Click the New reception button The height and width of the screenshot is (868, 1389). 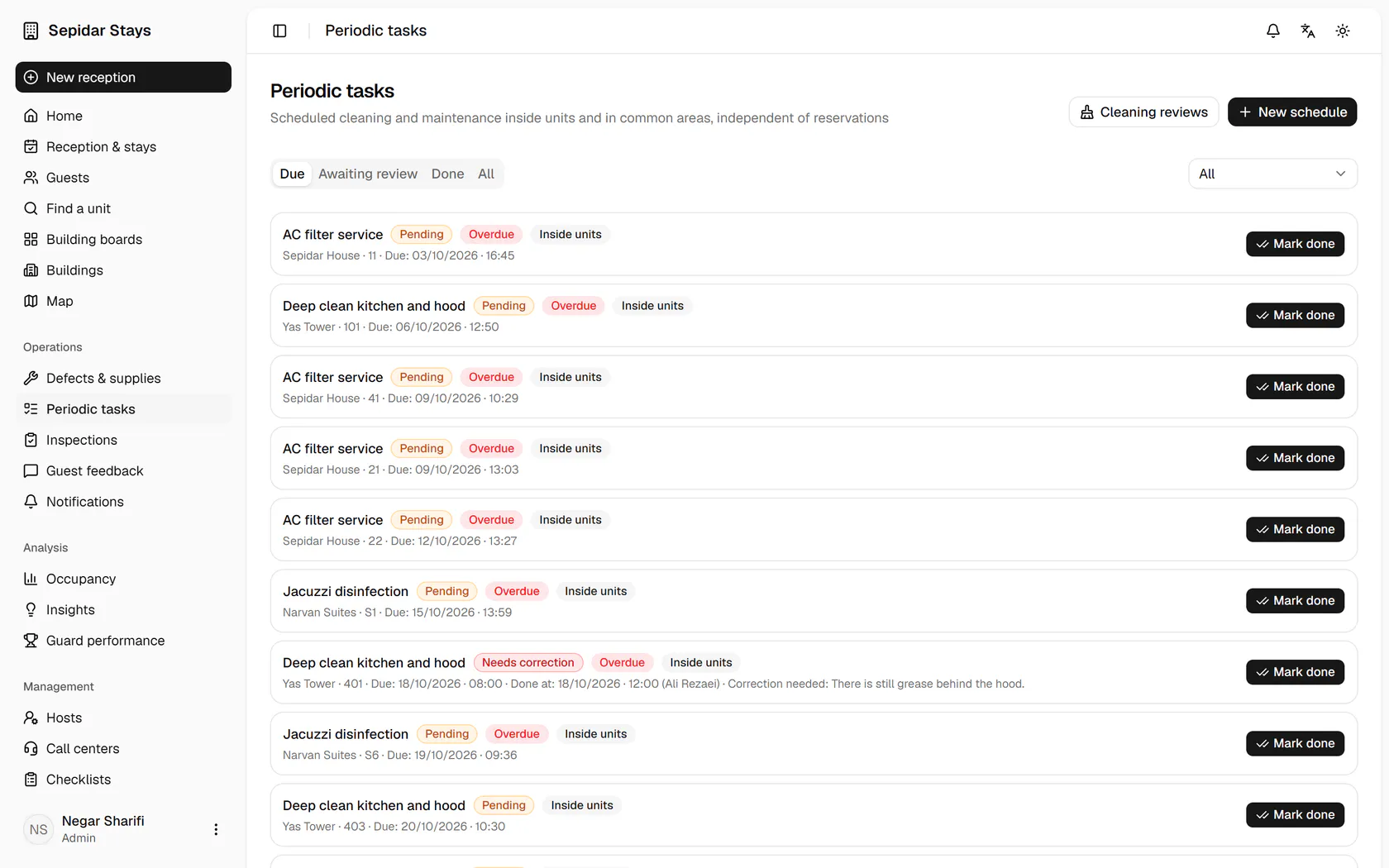coord(123,77)
